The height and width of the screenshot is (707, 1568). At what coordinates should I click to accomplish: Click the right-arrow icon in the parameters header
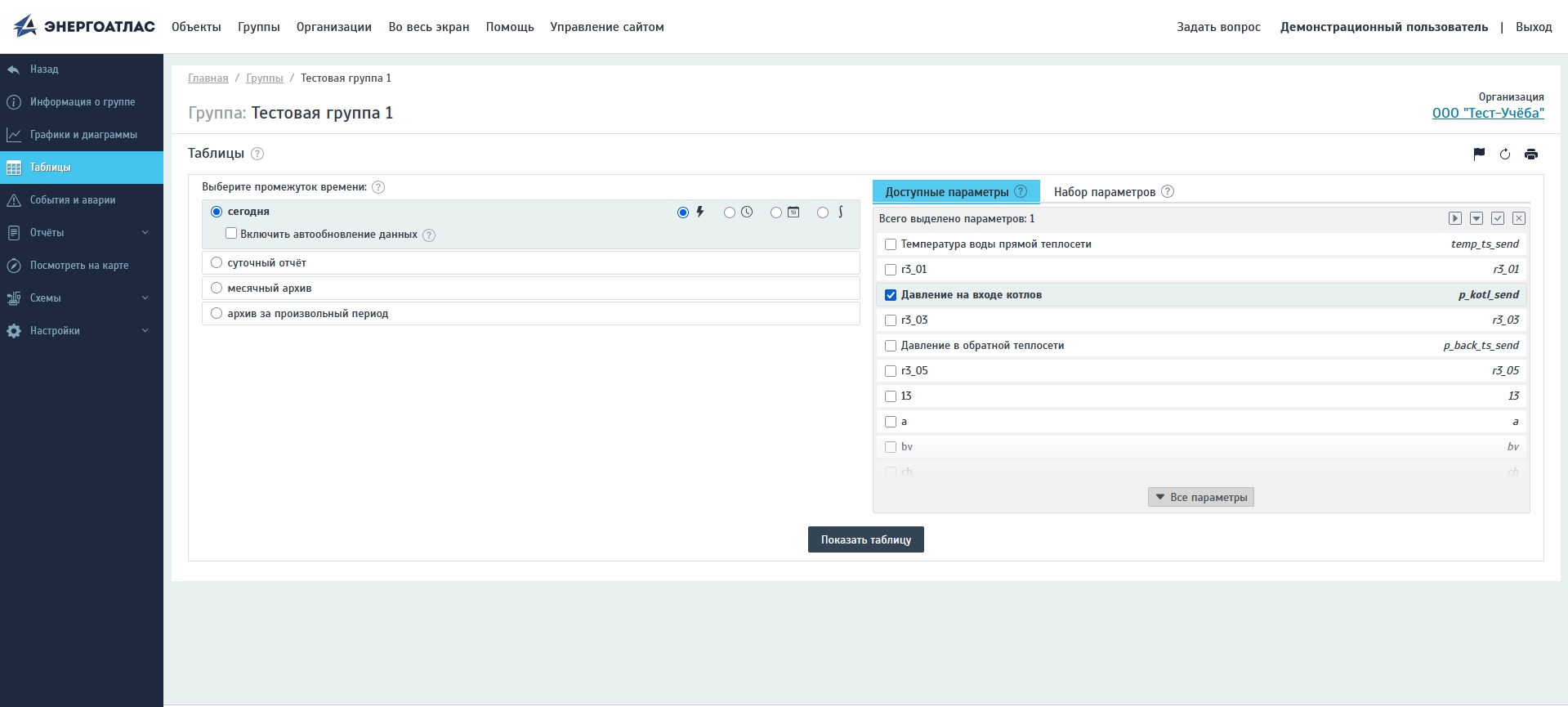pos(1455,218)
